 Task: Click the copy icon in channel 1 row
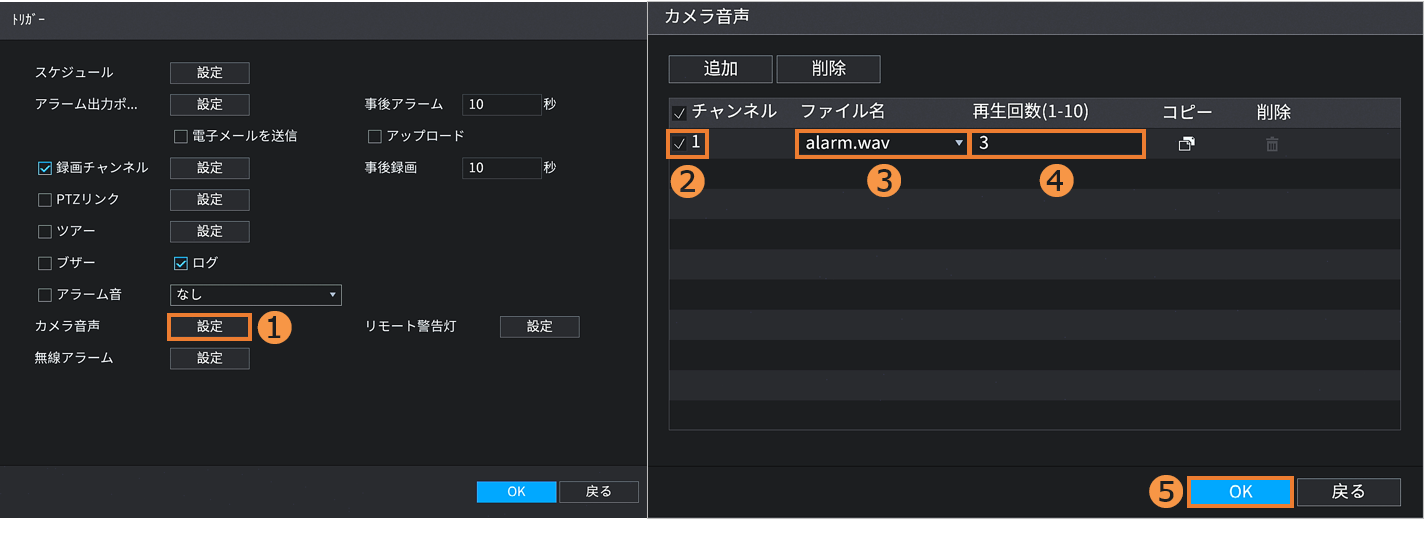[1186, 144]
